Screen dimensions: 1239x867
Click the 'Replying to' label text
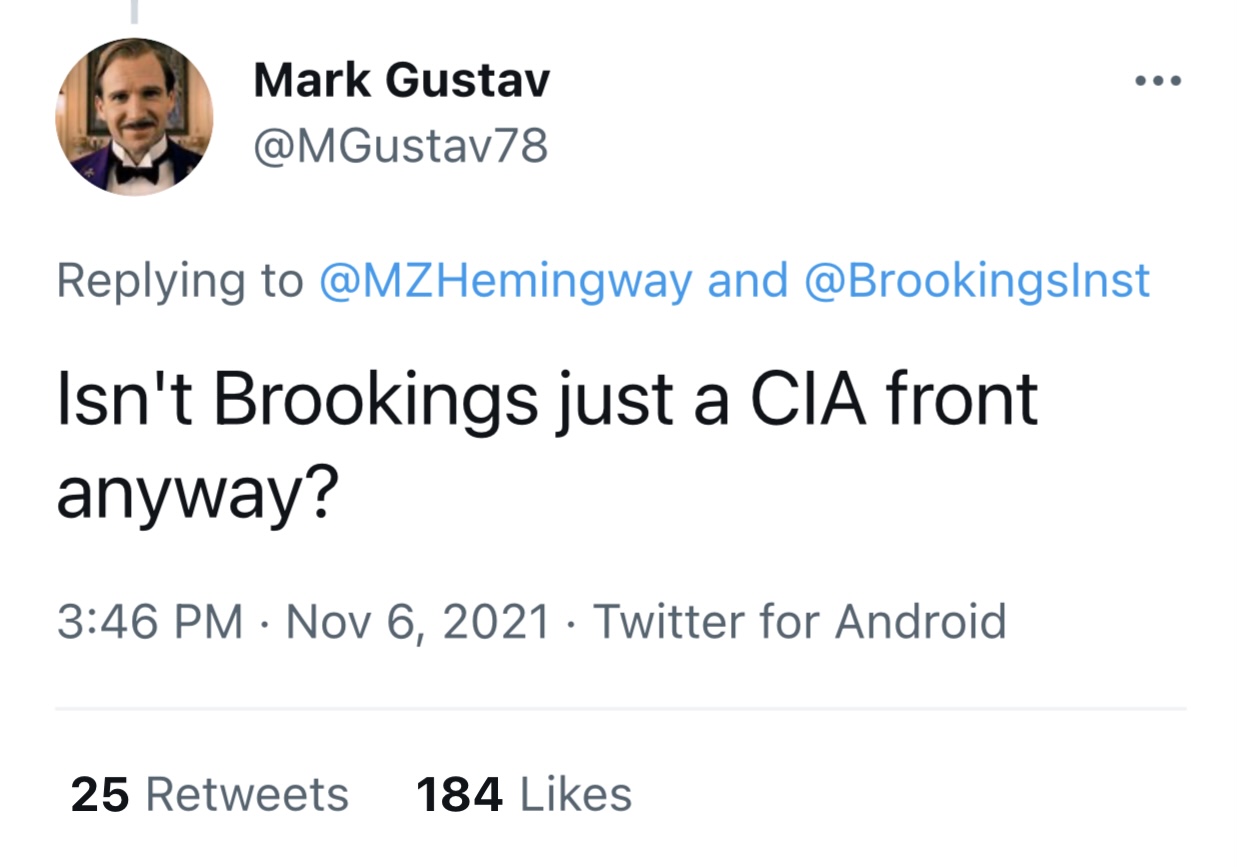(x=180, y=282)
